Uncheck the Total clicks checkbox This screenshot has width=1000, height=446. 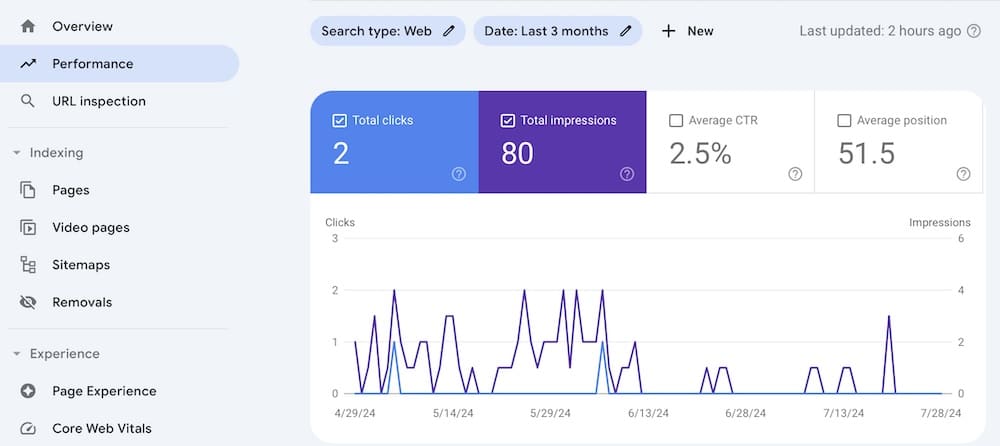click(x=339, y=121)
